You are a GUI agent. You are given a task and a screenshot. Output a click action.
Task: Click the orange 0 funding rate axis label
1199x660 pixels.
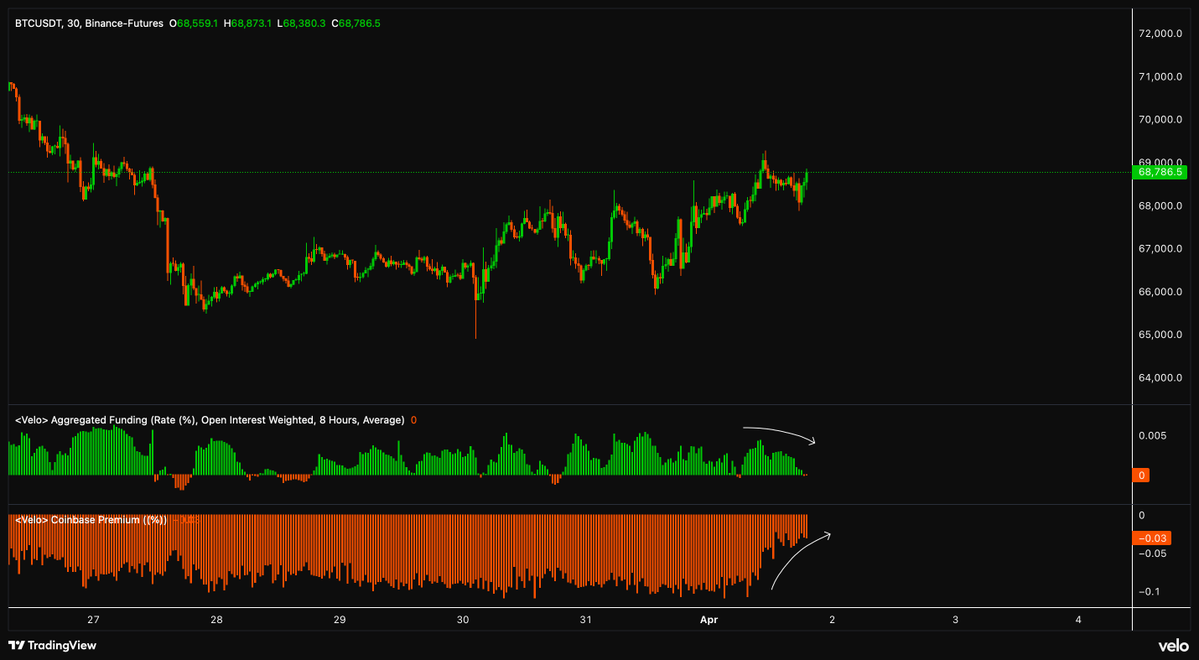point(1141,475)
